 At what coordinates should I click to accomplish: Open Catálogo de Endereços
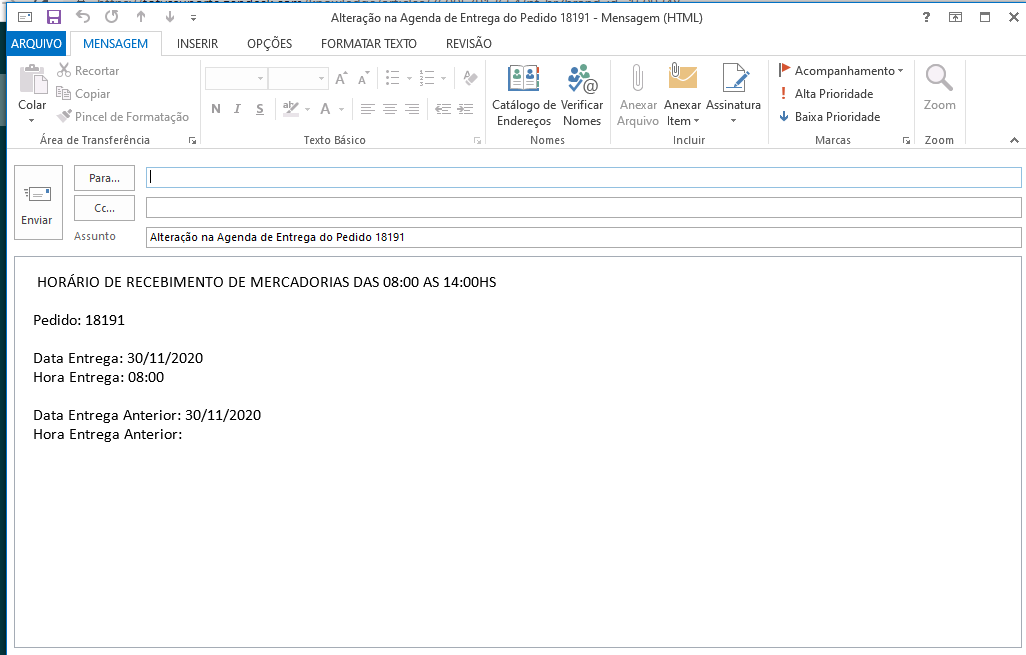[523, 96]
